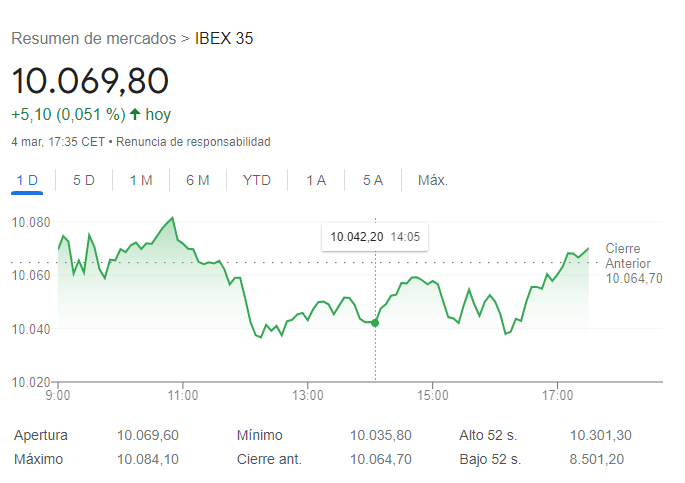Select the Máx. range tab
The image size is (685, 483).
tap(433, 180)
